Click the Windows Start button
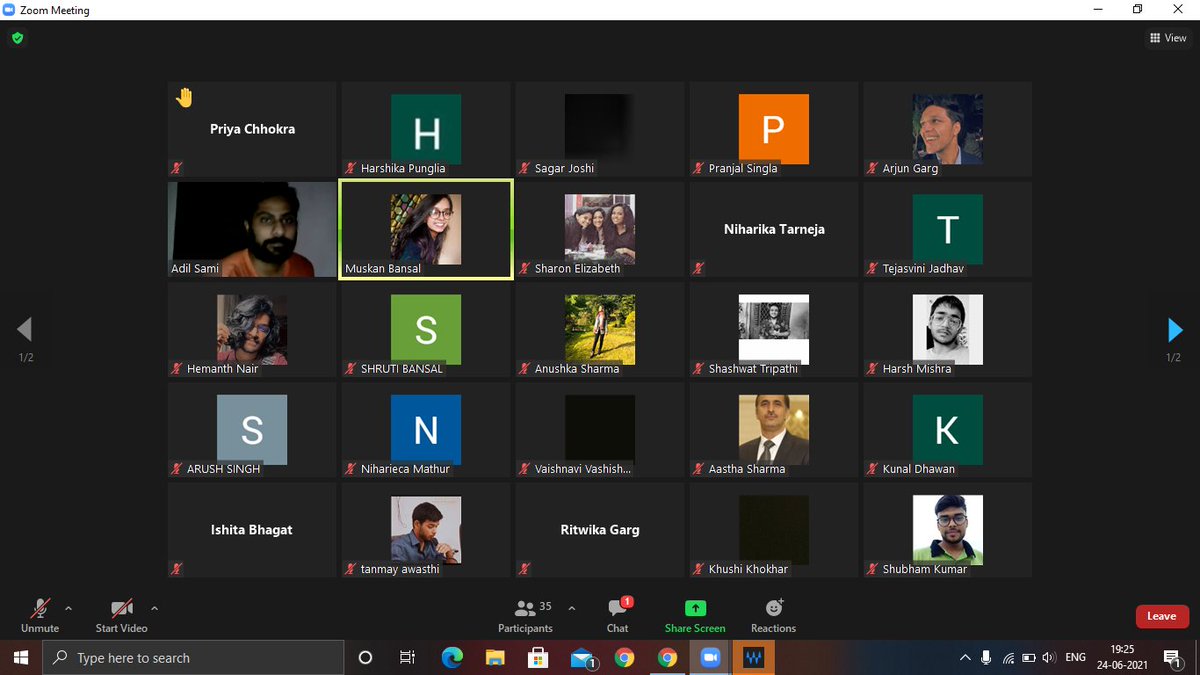 20,657
